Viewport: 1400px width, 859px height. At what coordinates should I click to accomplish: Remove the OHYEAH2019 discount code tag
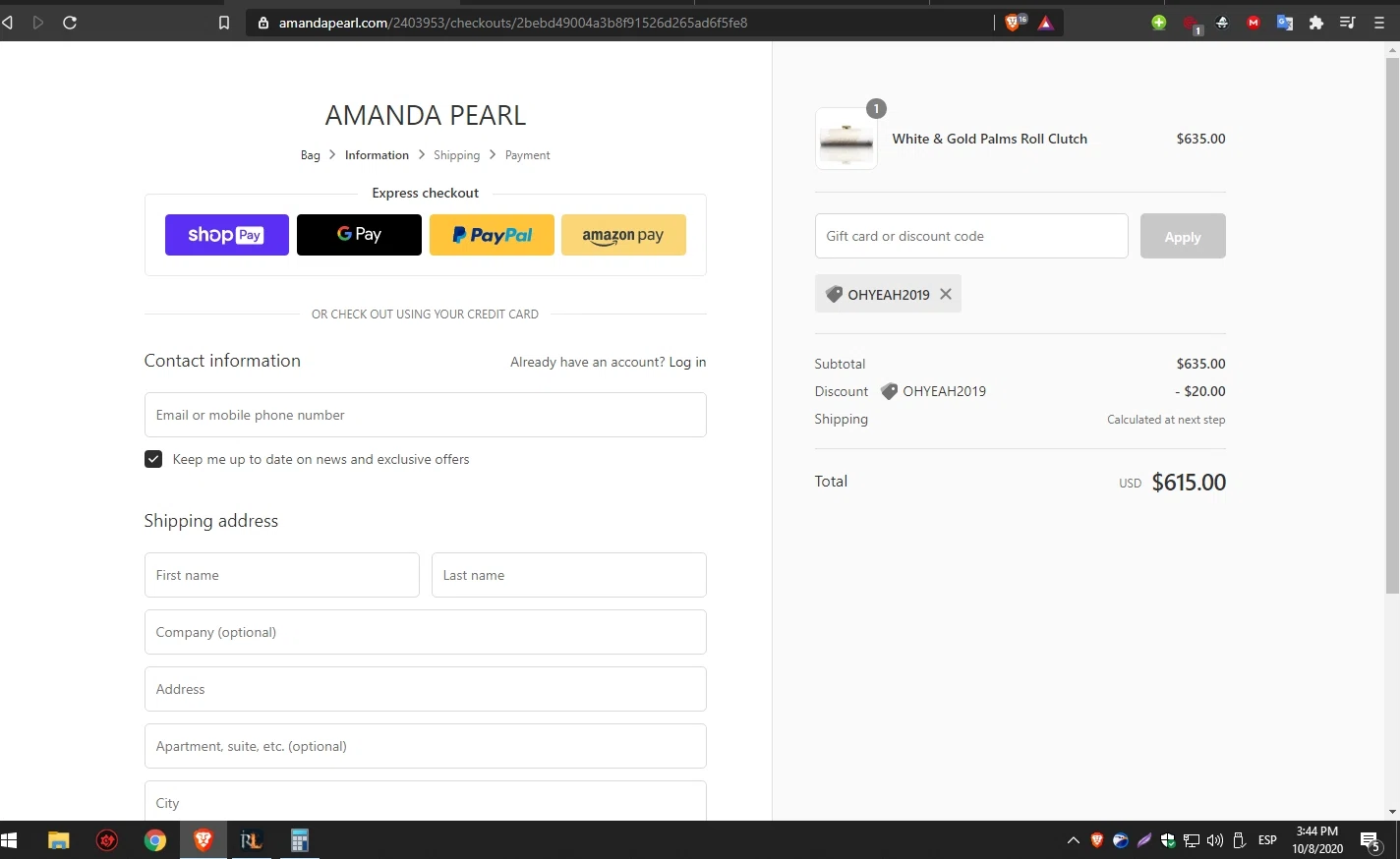(x=946, y=294)
